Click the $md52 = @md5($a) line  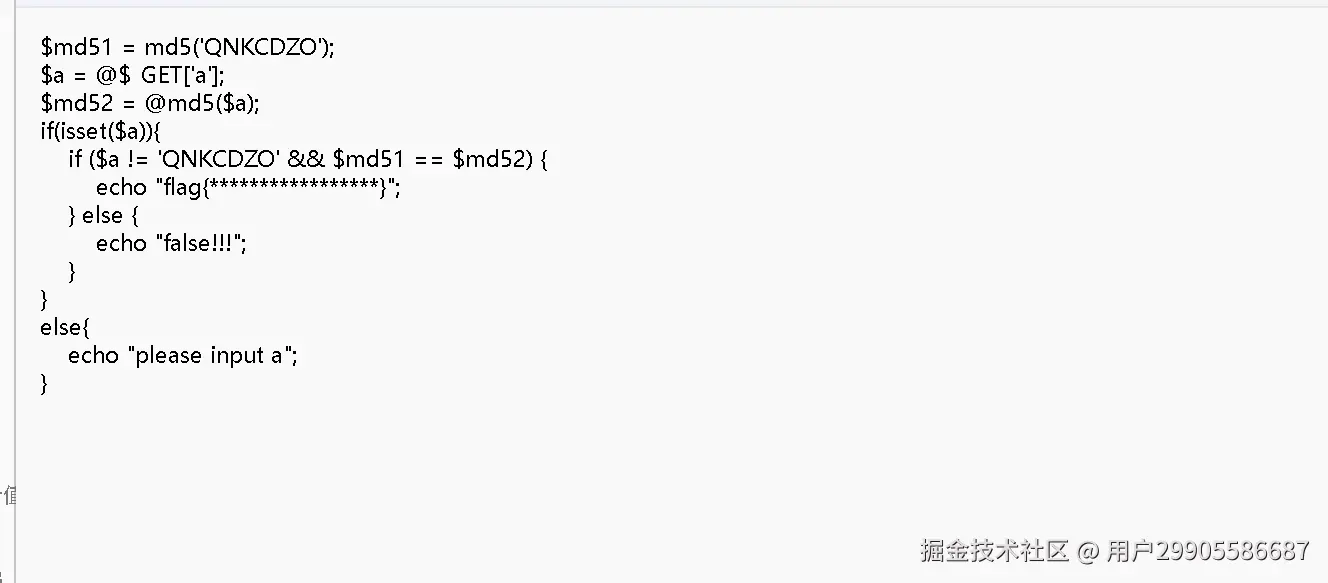[x=150, y=103]
